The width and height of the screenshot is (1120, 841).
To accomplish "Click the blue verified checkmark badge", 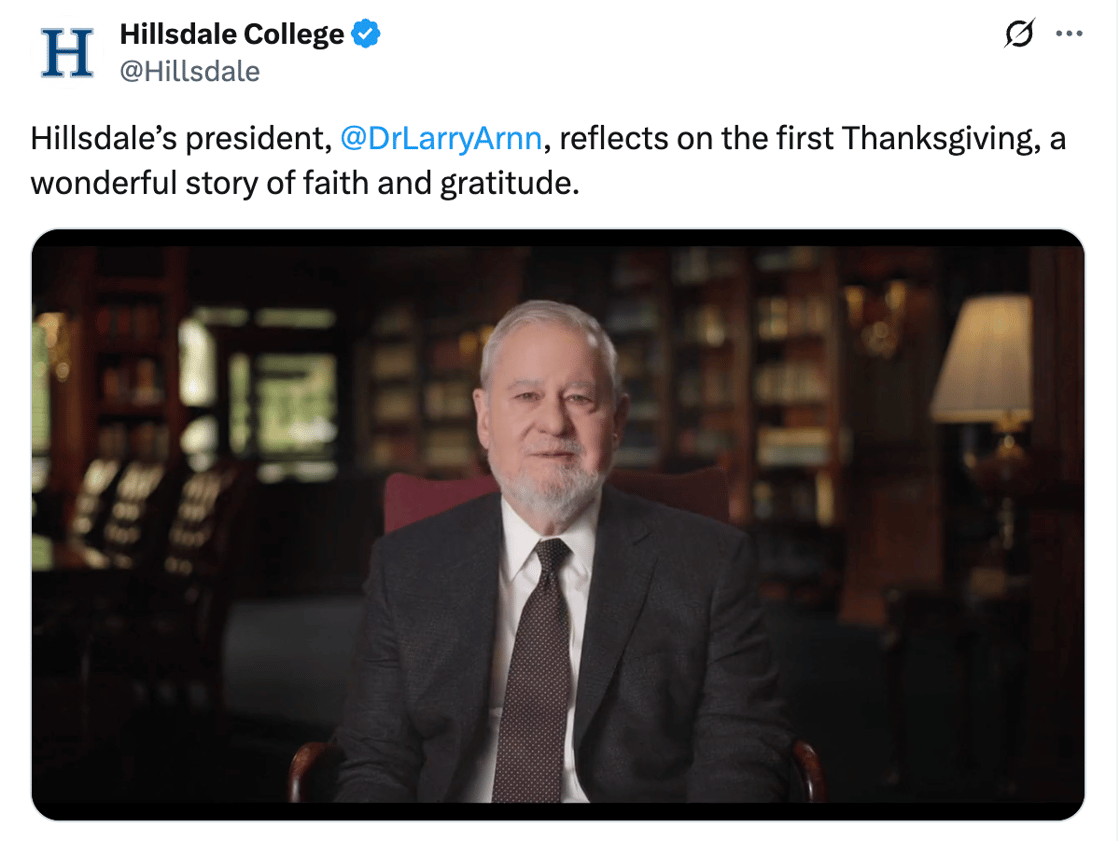I will tap(366, 35).
